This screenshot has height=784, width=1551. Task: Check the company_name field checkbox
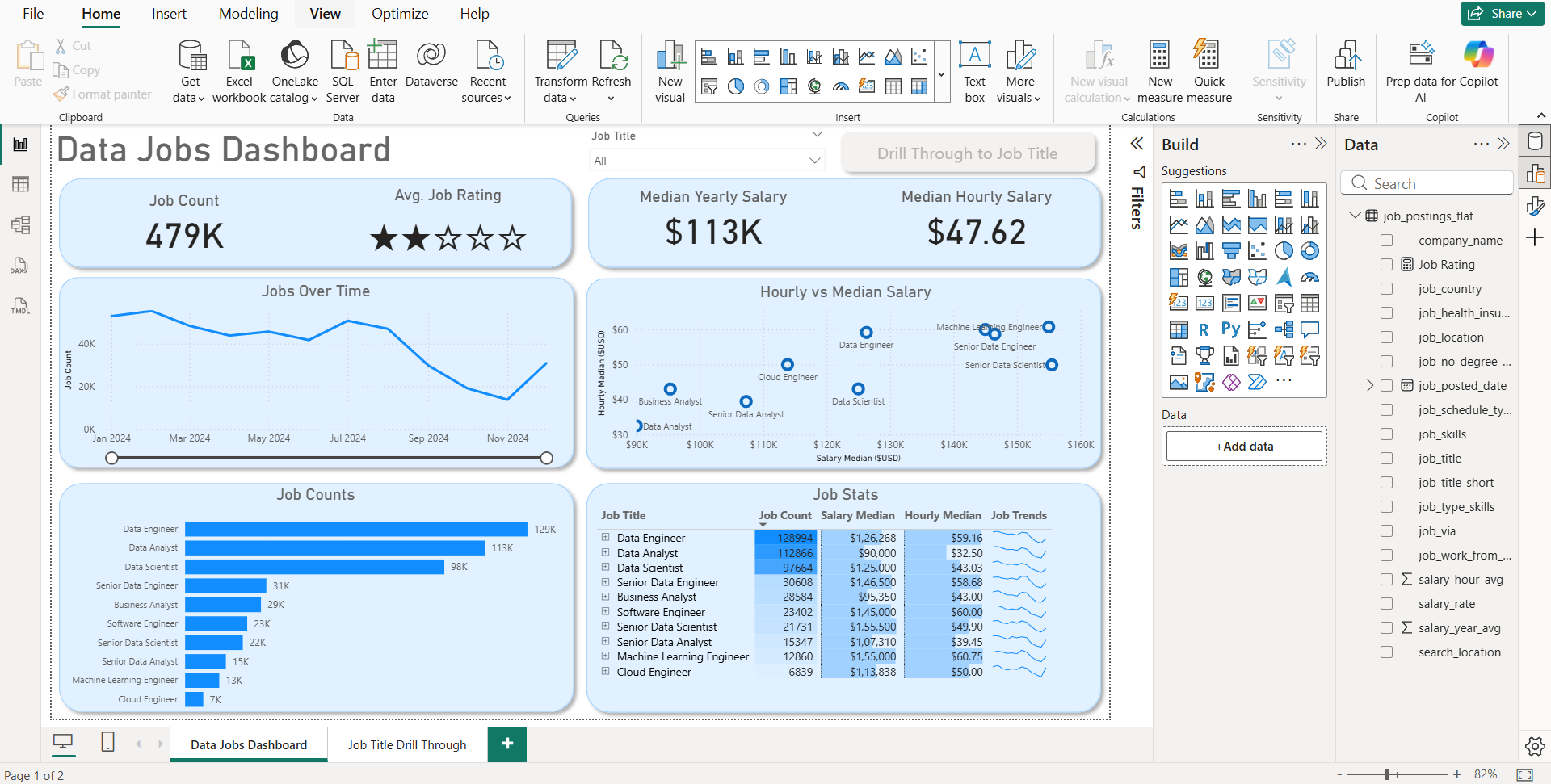[x=1386, y=240]
